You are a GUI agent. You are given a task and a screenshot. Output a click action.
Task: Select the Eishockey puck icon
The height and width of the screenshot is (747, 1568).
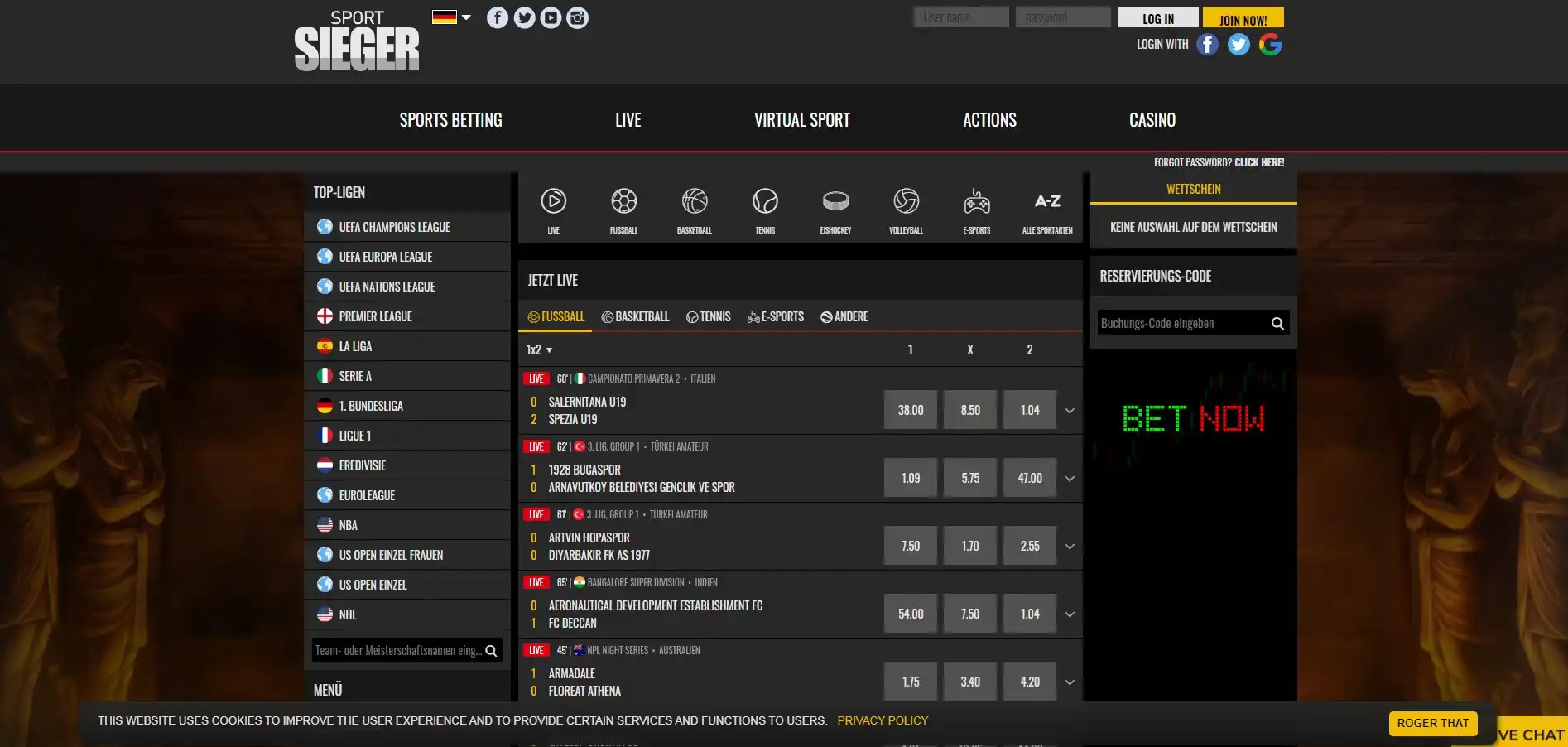[835, 202]
